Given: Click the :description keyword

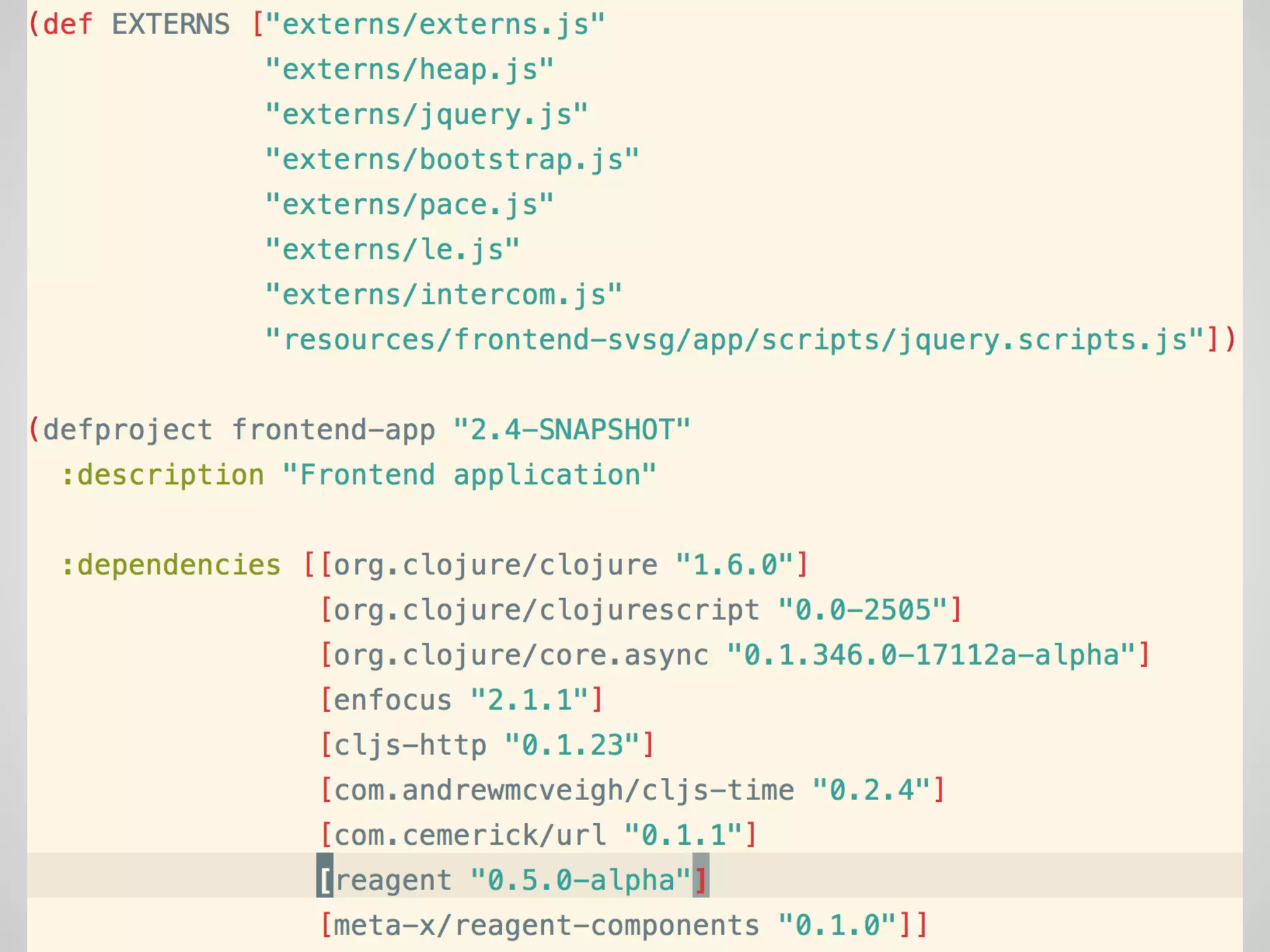Looking at the screenshot, I should pyautogui.click(x=163, y=475).
